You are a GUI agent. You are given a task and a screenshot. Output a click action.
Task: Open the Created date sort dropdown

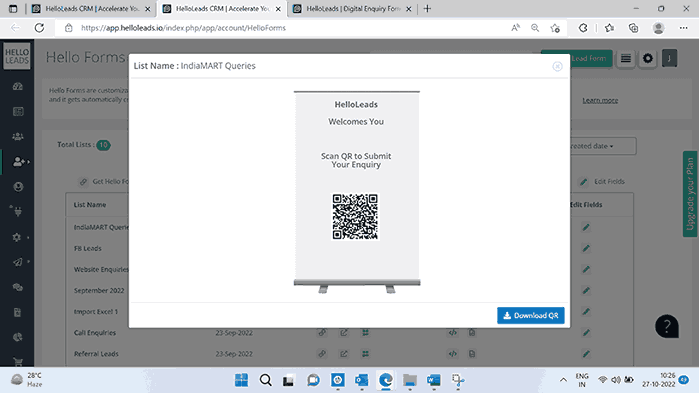point(603,146)
